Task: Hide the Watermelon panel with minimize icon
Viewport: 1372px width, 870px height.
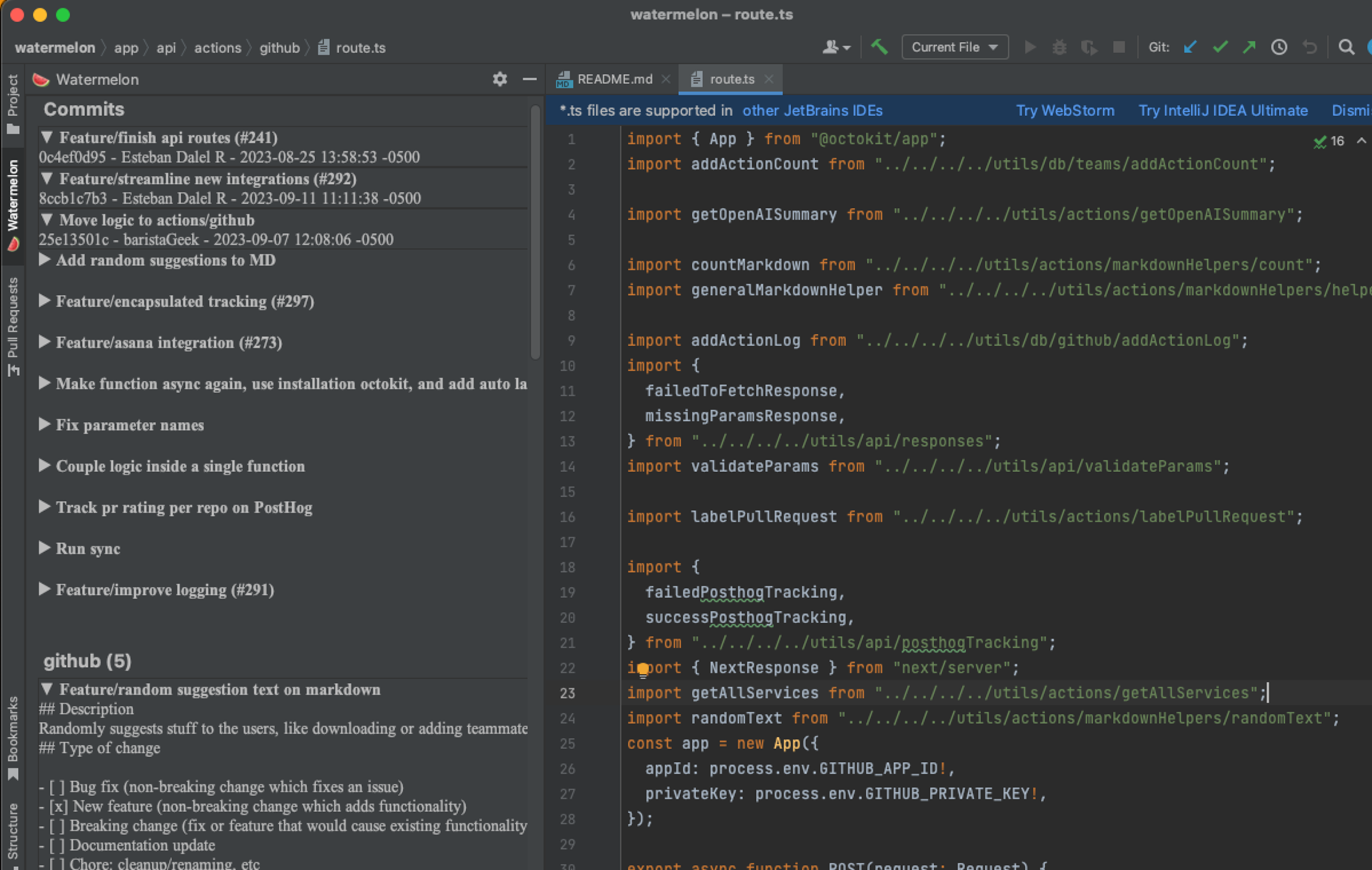Action: [529, 79]
